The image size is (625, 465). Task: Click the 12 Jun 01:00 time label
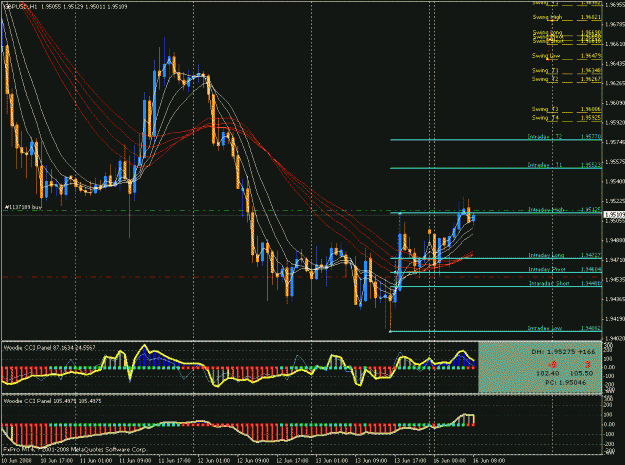tap(214, 461)
